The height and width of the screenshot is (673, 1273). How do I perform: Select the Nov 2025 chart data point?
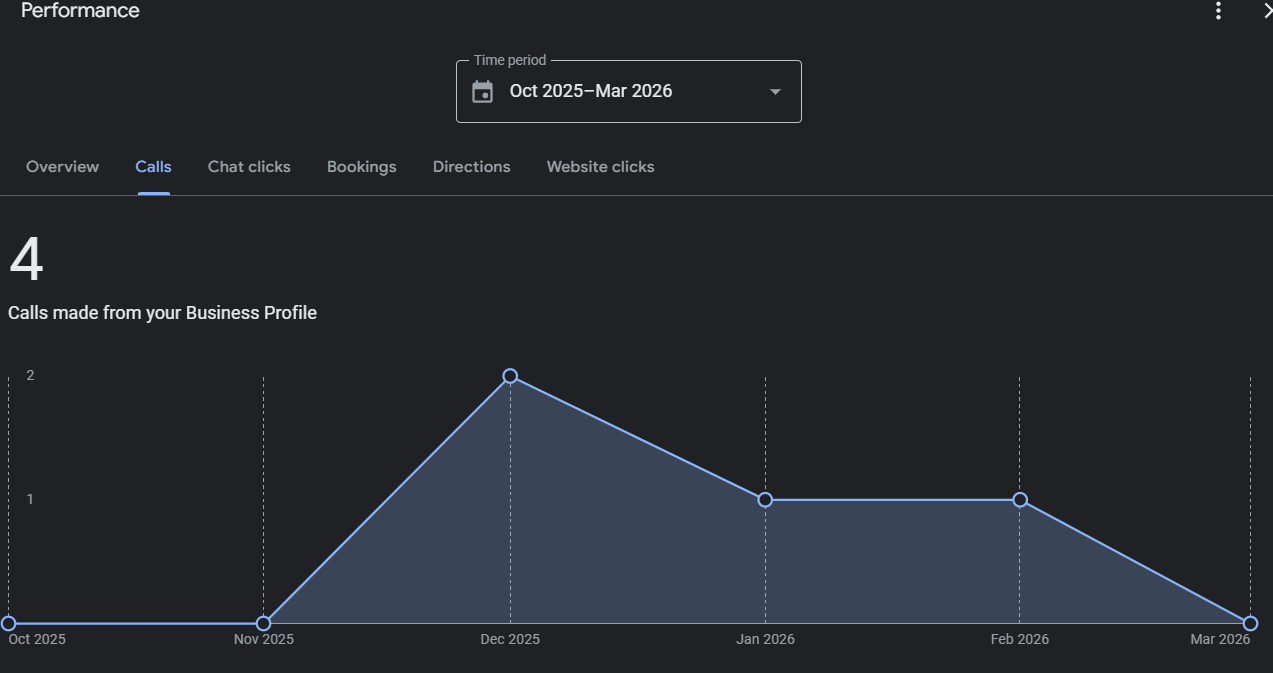point(263,623)
